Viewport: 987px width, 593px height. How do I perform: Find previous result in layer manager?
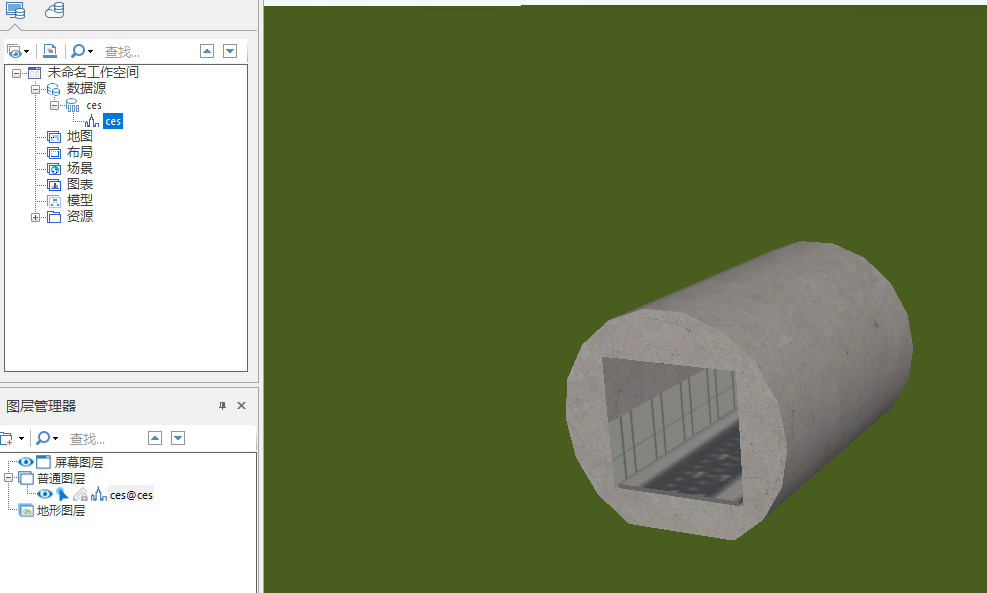click(155, 438)
